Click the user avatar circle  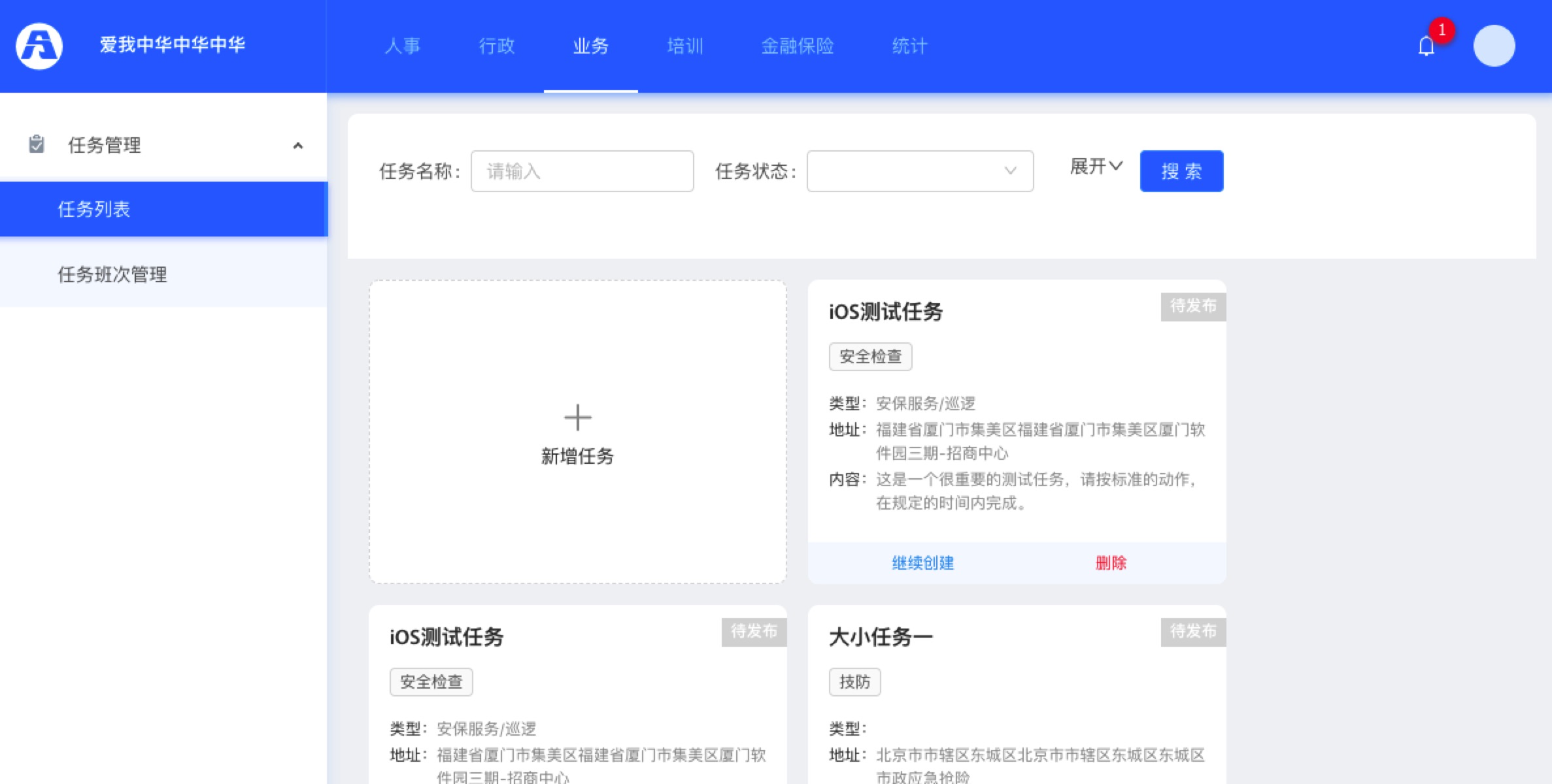[x=1494, y=46]
